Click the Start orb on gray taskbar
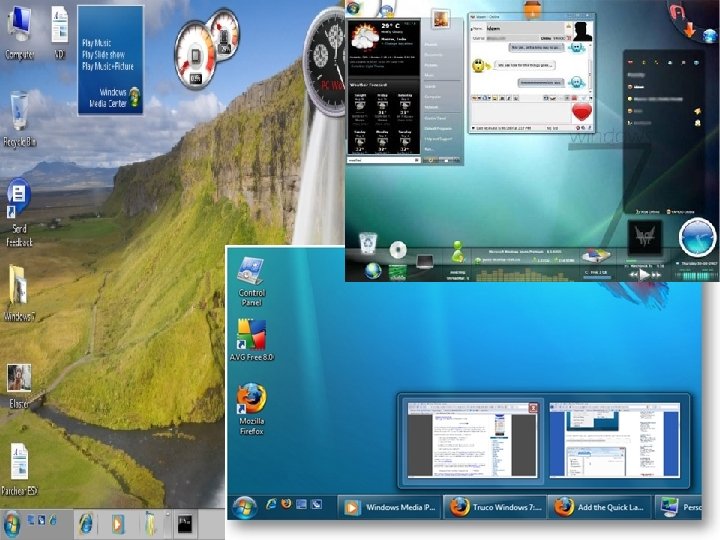720x540 pixels. coord(11,523)
